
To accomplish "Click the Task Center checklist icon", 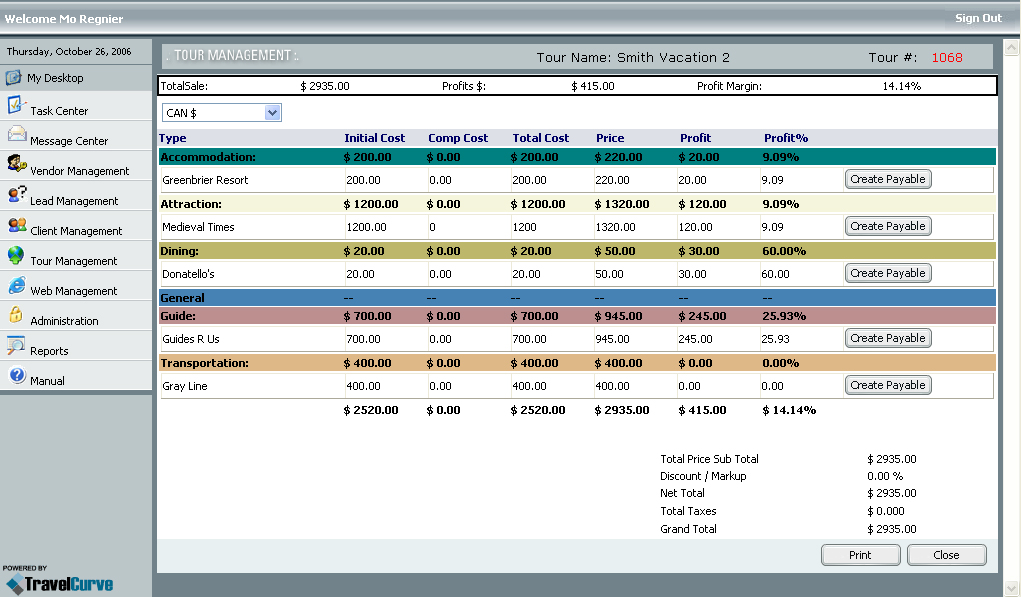I will (17, 105).
